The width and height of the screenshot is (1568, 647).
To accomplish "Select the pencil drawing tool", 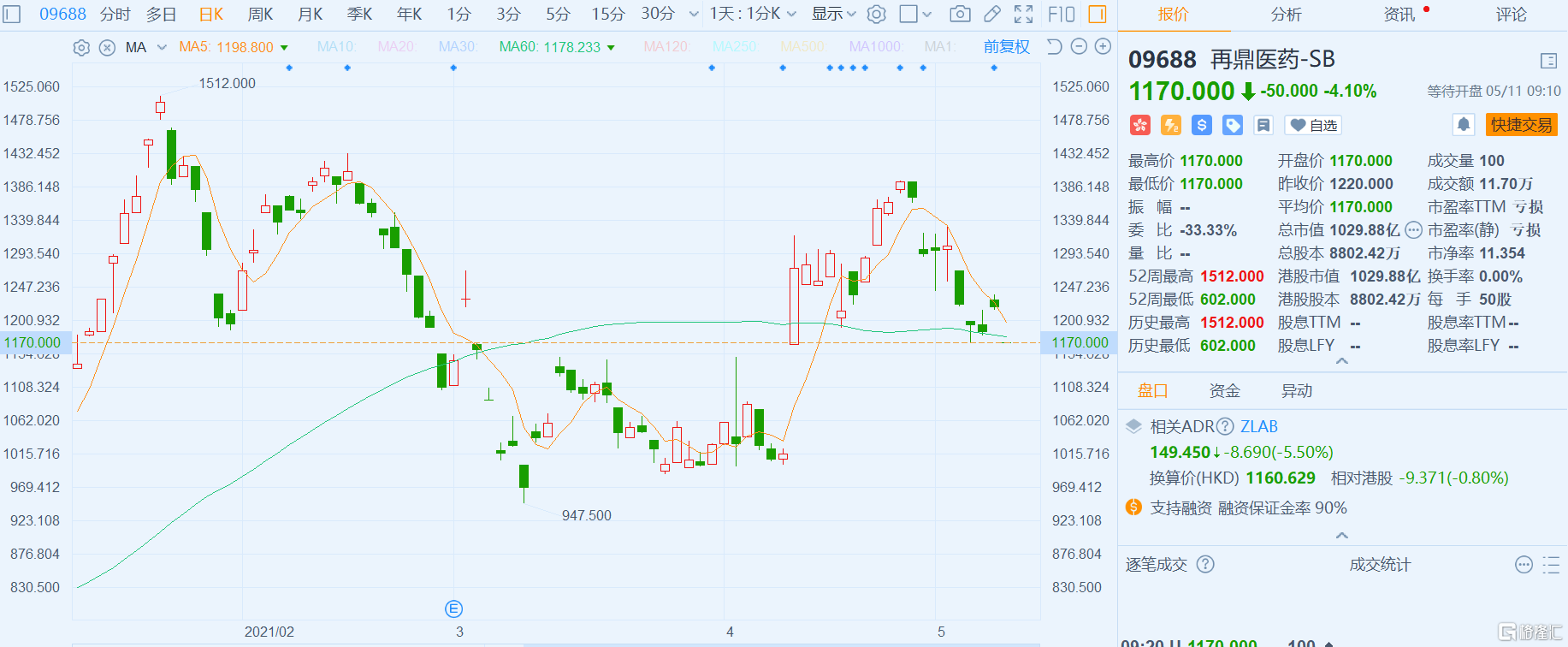I will pyautogui.click(x=992, y=14).
